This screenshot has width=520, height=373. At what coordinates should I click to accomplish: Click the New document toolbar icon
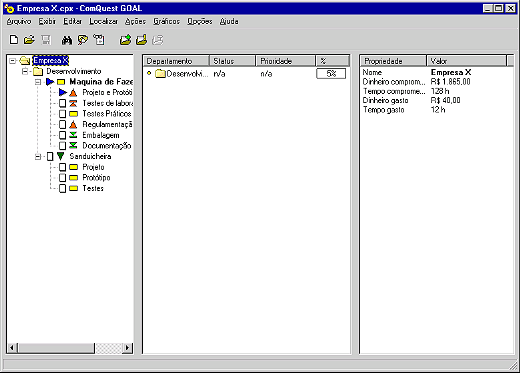14,40
